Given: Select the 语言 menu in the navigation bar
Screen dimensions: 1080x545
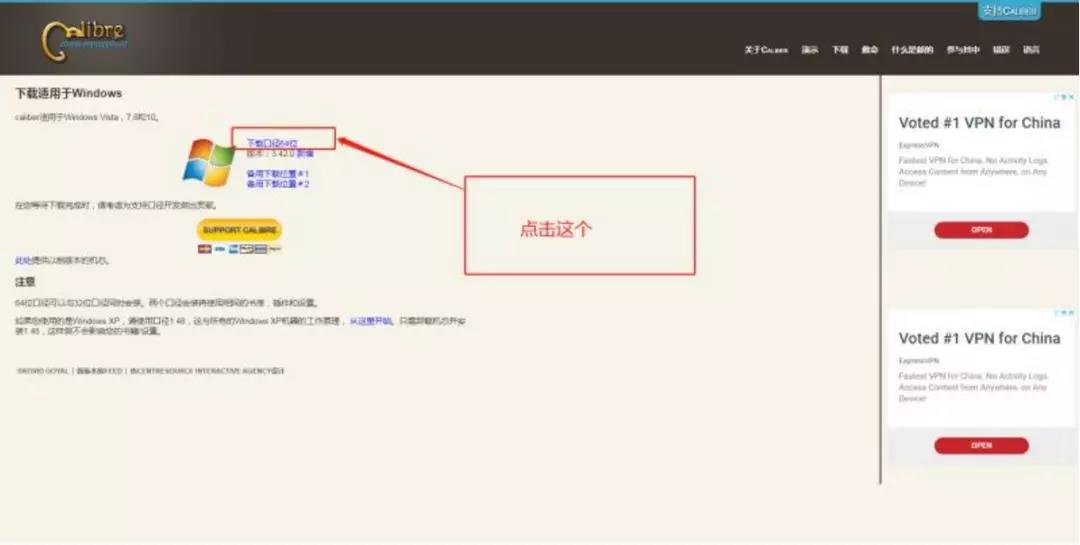Looking at the screenshot, I should (1031, 49).
